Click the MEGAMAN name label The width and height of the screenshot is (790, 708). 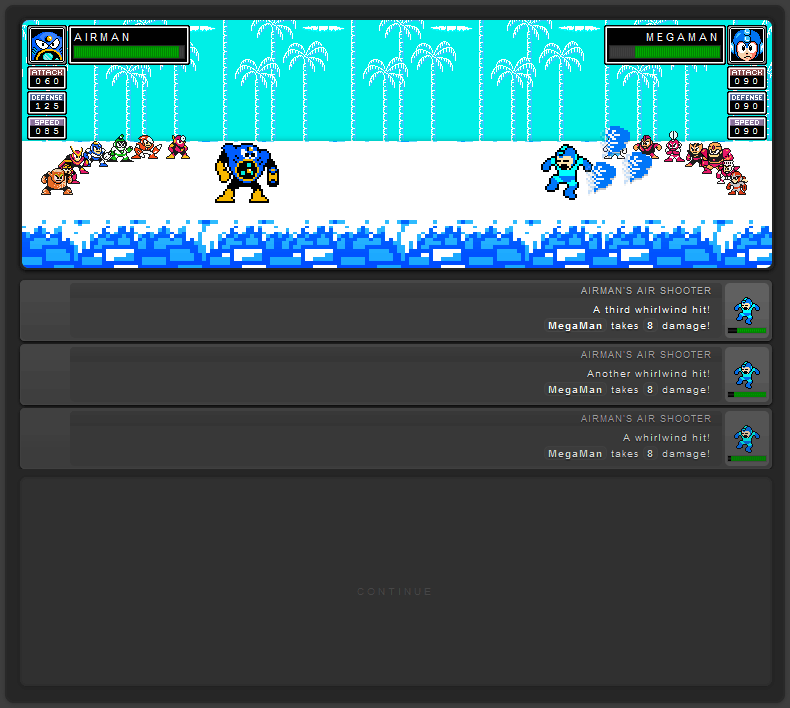pos(682,37)
